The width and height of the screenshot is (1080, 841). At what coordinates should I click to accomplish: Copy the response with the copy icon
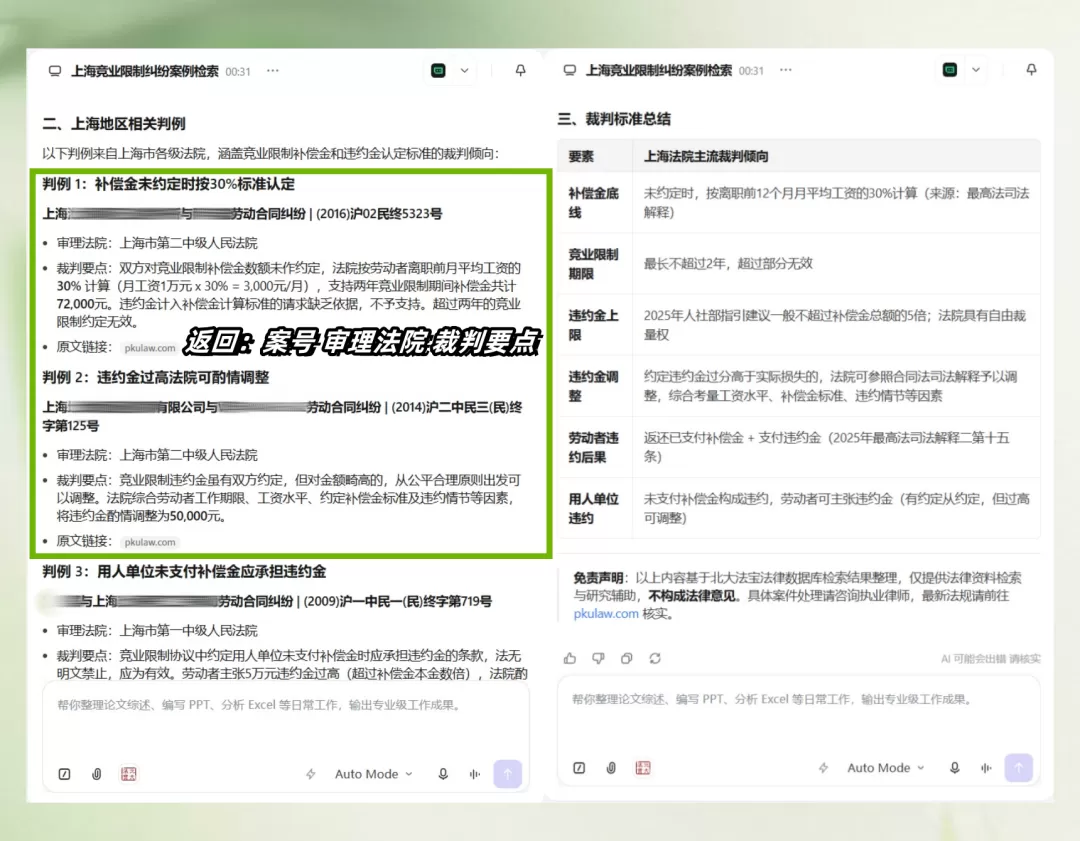coord(626,658)
